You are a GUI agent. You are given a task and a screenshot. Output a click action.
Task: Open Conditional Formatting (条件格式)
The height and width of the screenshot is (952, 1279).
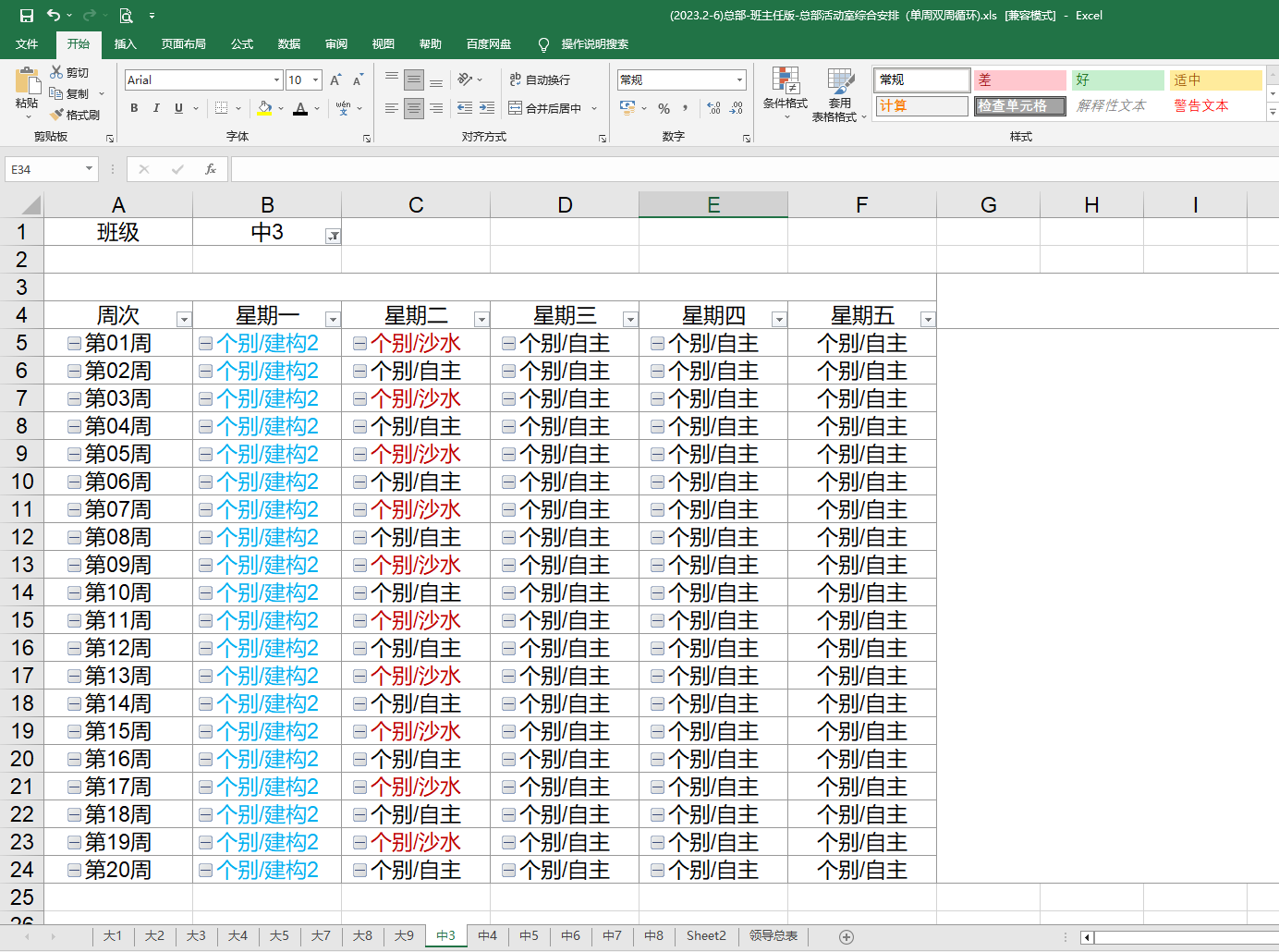tap(786, 93)
